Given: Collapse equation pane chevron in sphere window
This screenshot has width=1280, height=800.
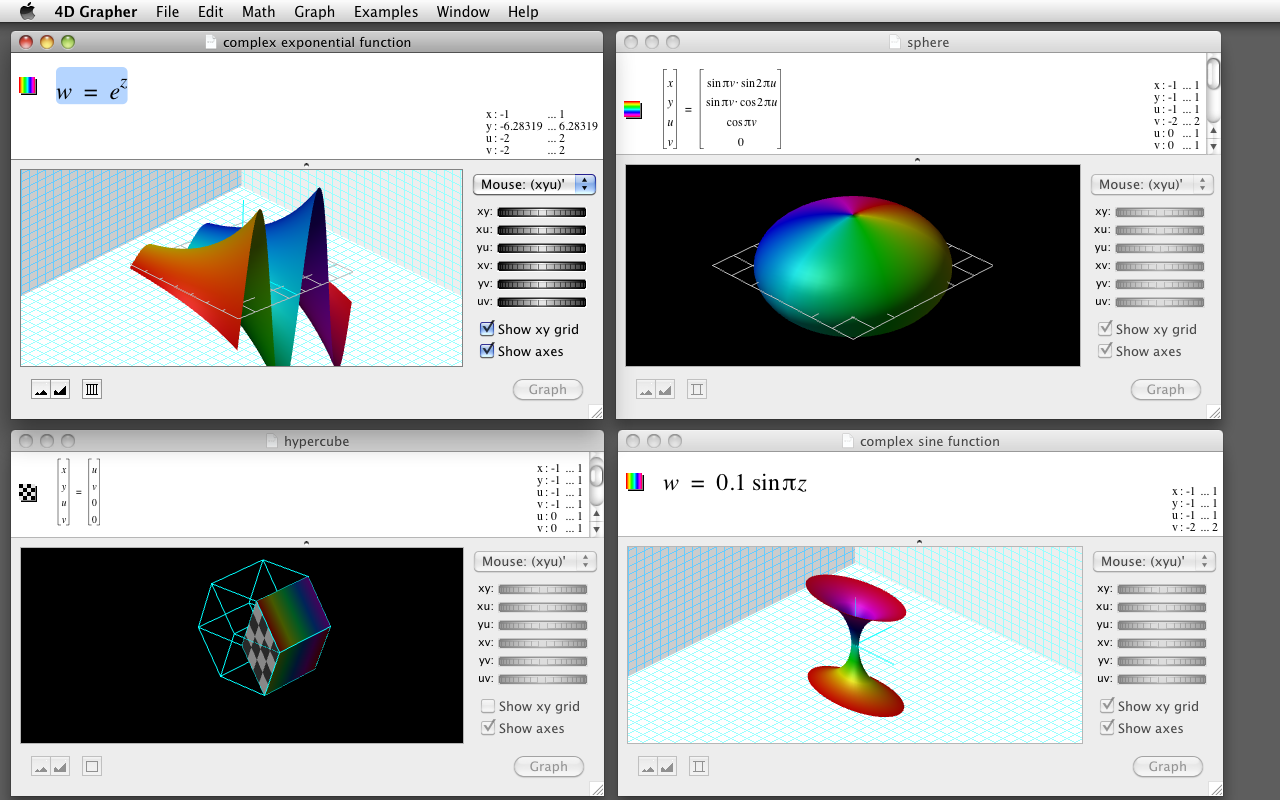Looking at the screenshot, I should coord(917,159).
